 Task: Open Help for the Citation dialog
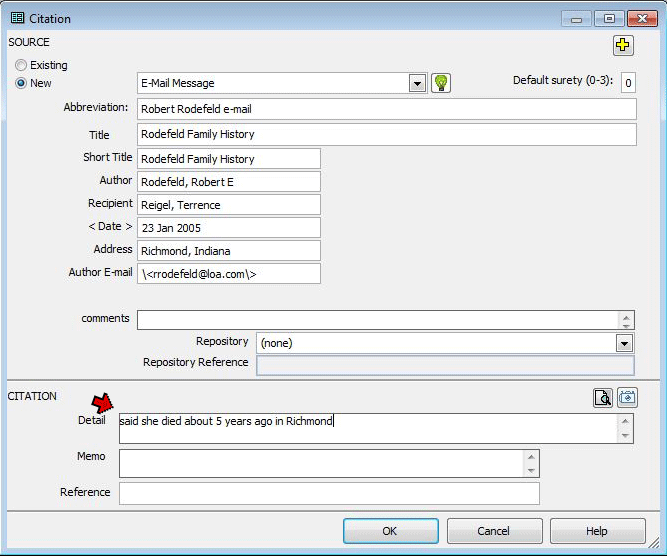[598, 531]
